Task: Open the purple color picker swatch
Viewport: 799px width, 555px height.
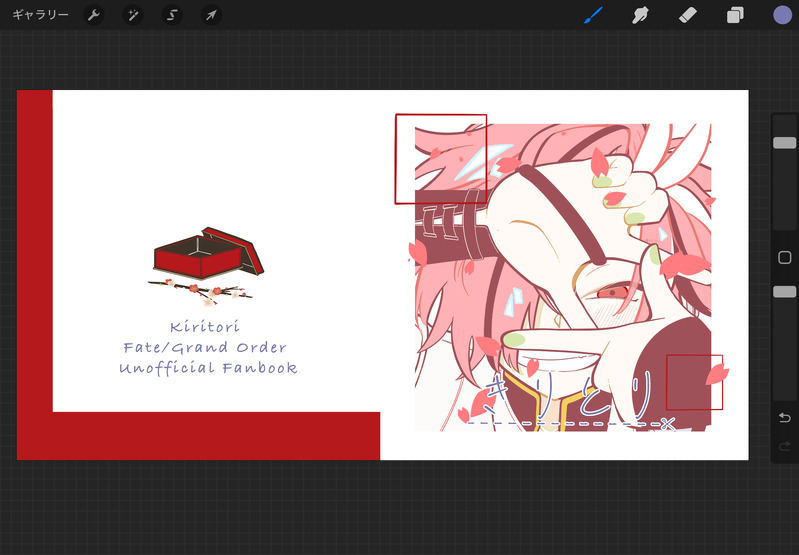Action: (x=783, y=15)
